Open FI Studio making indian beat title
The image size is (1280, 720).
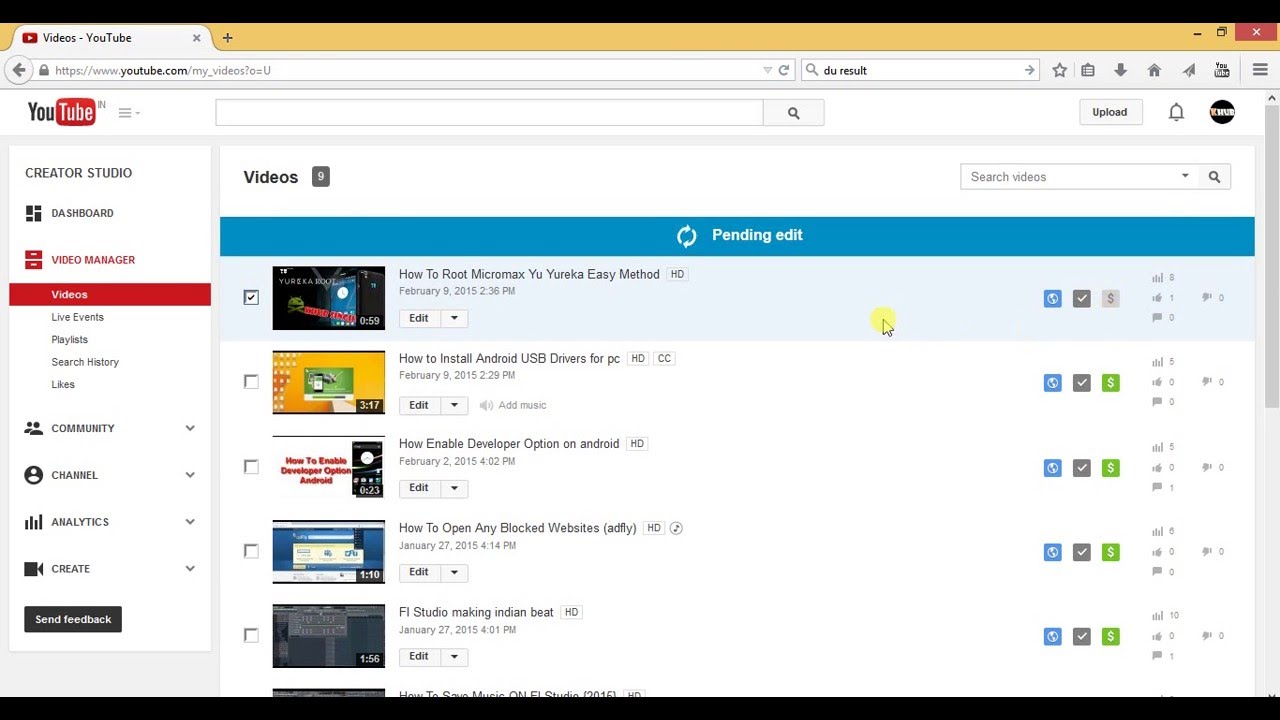(476, 612)
